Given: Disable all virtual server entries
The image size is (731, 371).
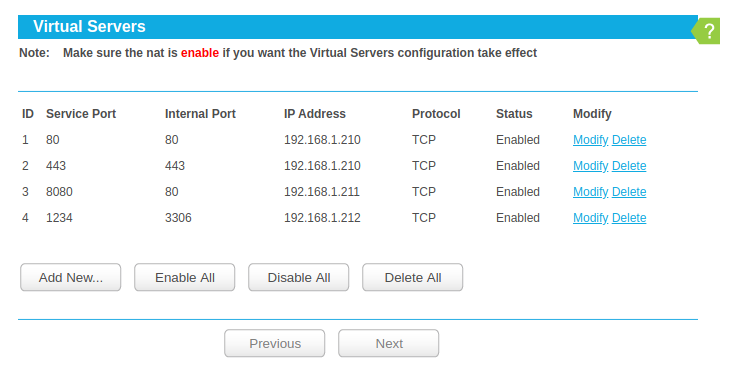Looking at the screenshot, I should pyautogui.click(x=298, y=277).
